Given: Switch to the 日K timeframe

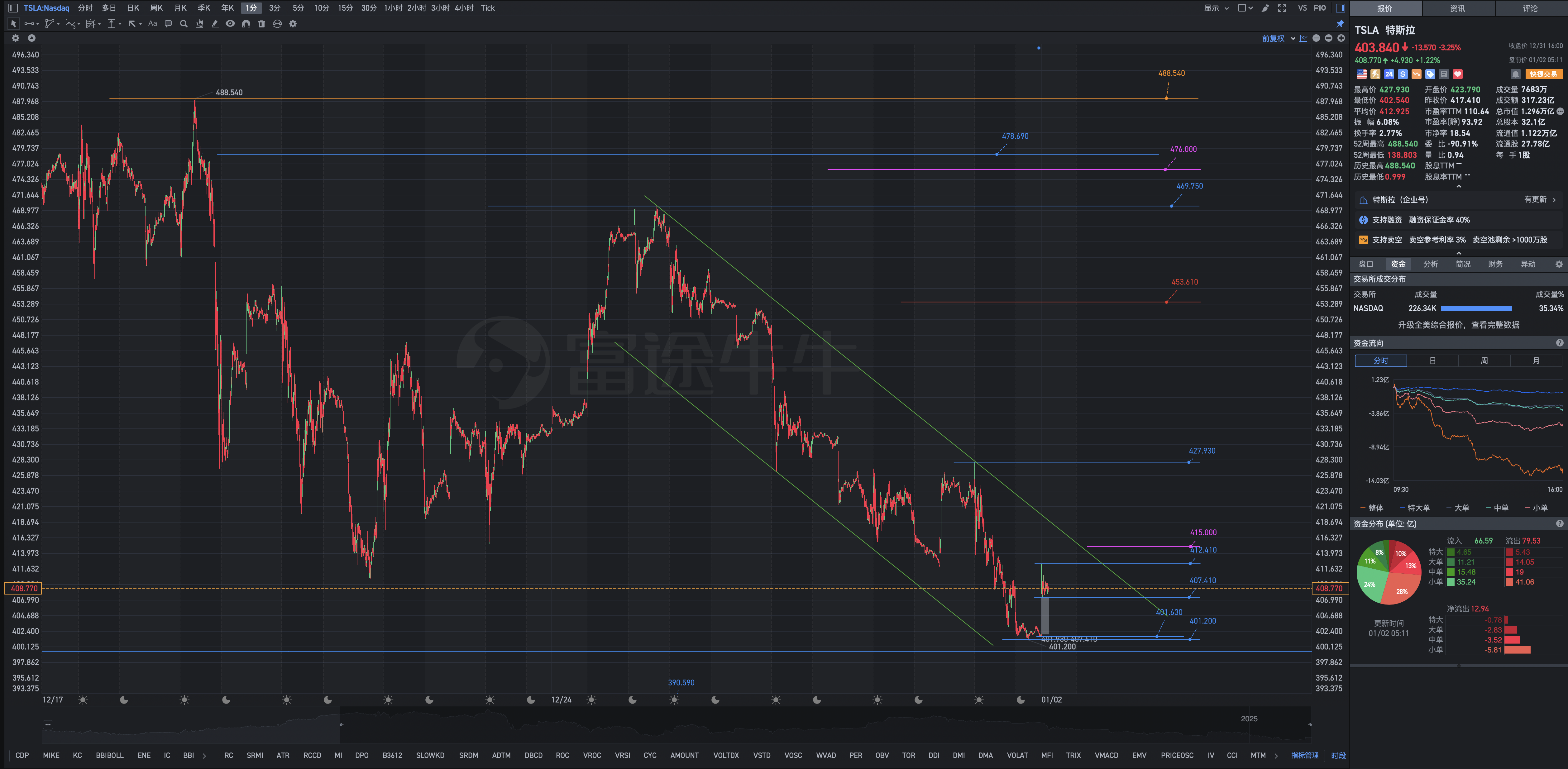Looking at the screenshot, I should click(x=133, y=8).
